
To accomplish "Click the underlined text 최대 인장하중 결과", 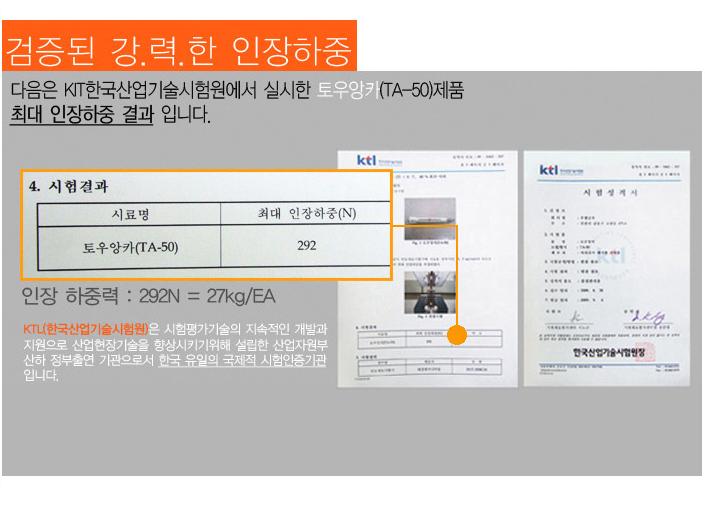I will point(82,114).
